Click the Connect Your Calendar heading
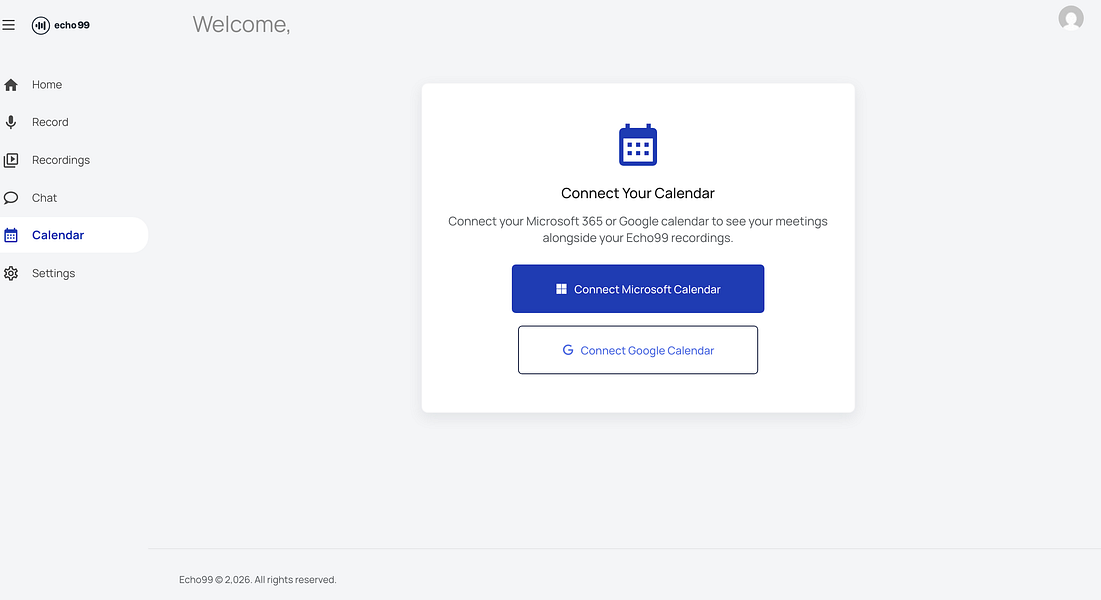 point(638,193)
